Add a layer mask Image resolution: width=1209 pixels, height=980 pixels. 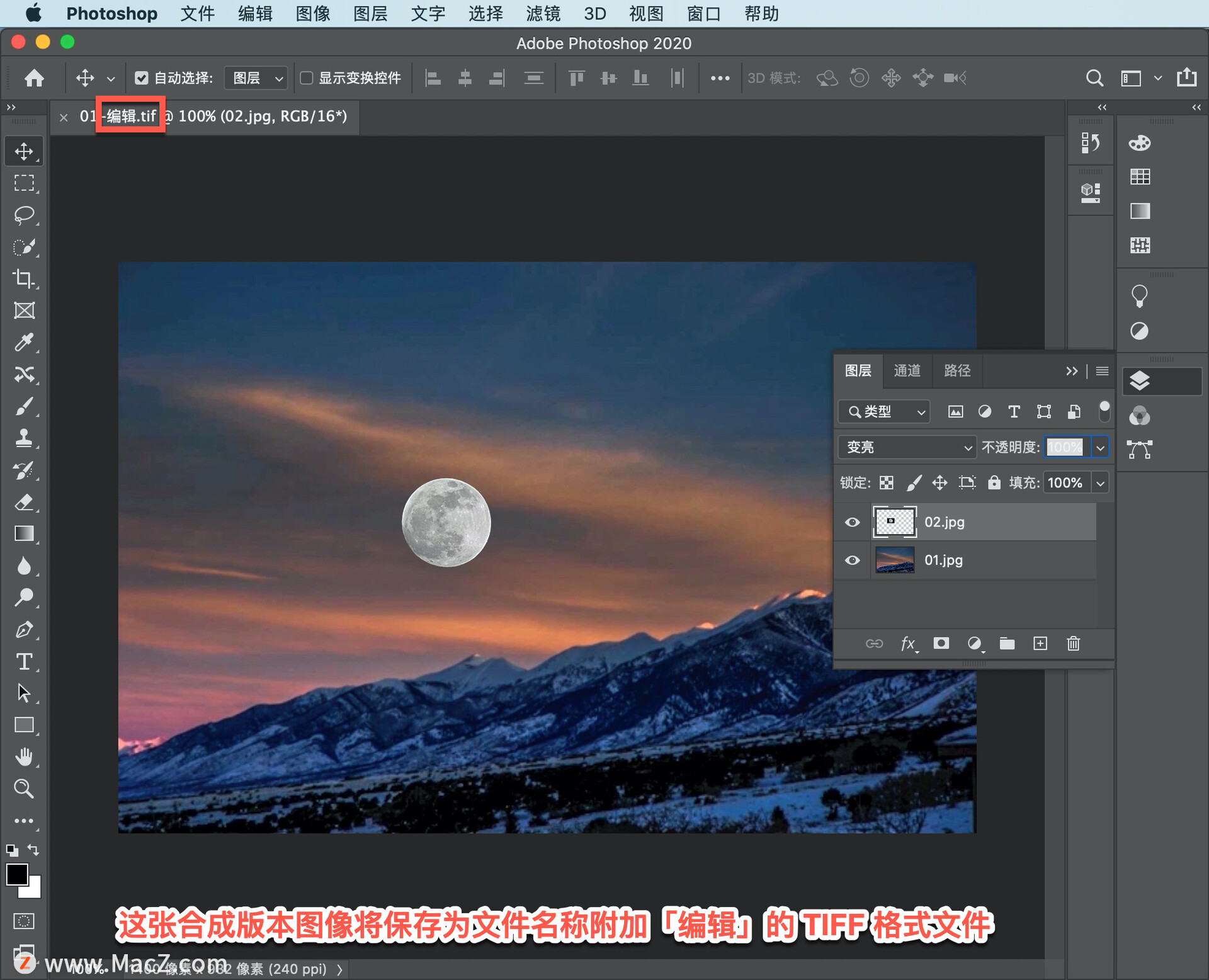click(x=941, y=643)
